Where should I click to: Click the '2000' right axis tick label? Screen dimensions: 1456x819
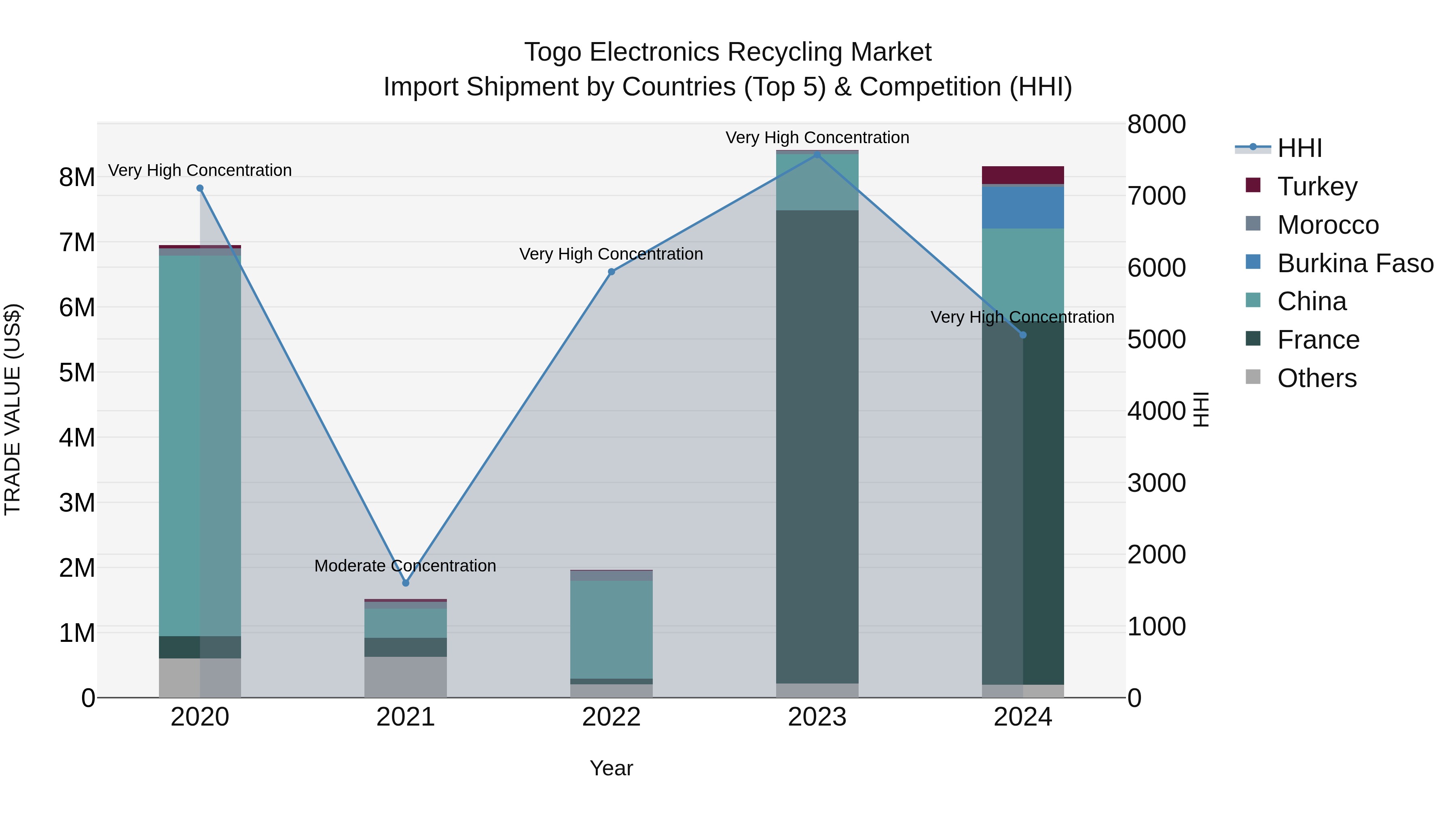(1156, 554)
